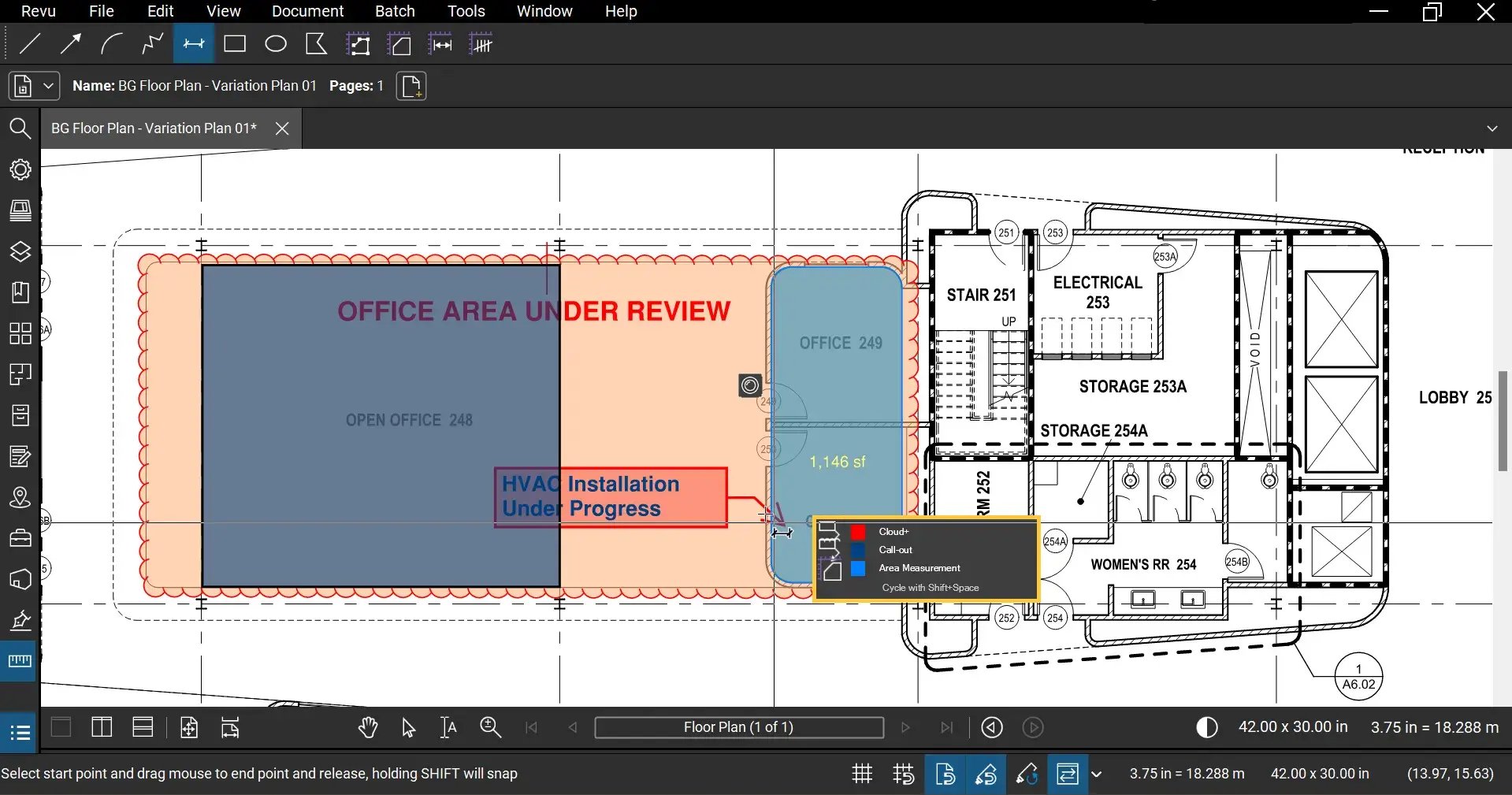Expand the document properties dropdown arrow
This screenshot has height=795, width=1512.
pos(48,86)
